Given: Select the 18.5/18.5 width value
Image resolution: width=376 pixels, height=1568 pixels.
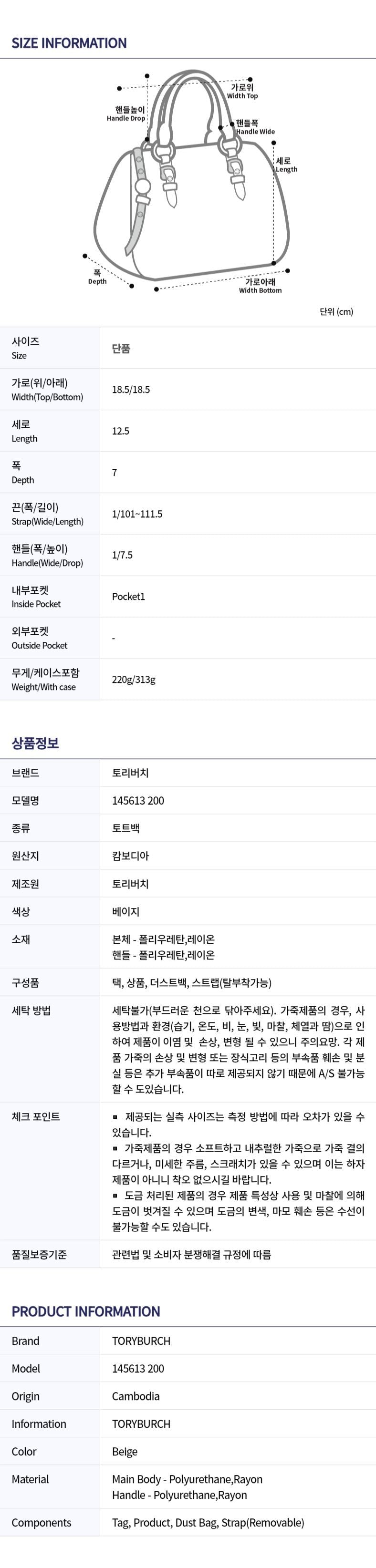Looking at the screenshot, I should click(130, 390).
